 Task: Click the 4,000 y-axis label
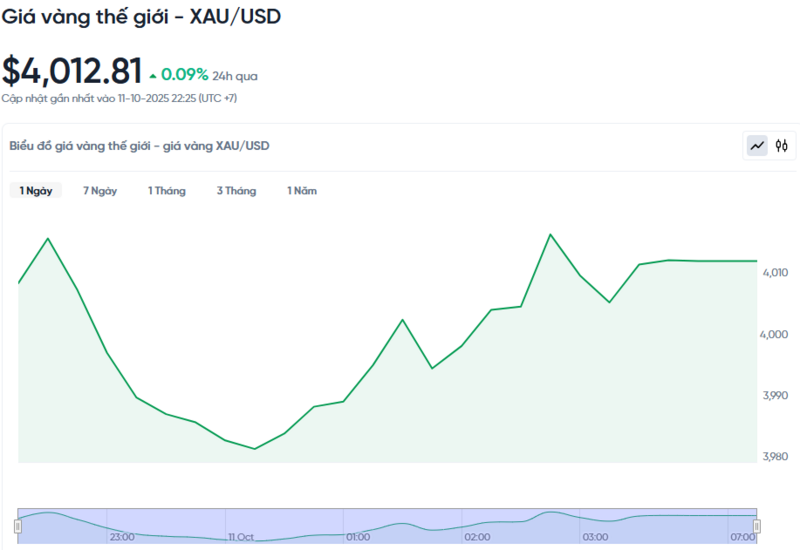pos(776,334)
